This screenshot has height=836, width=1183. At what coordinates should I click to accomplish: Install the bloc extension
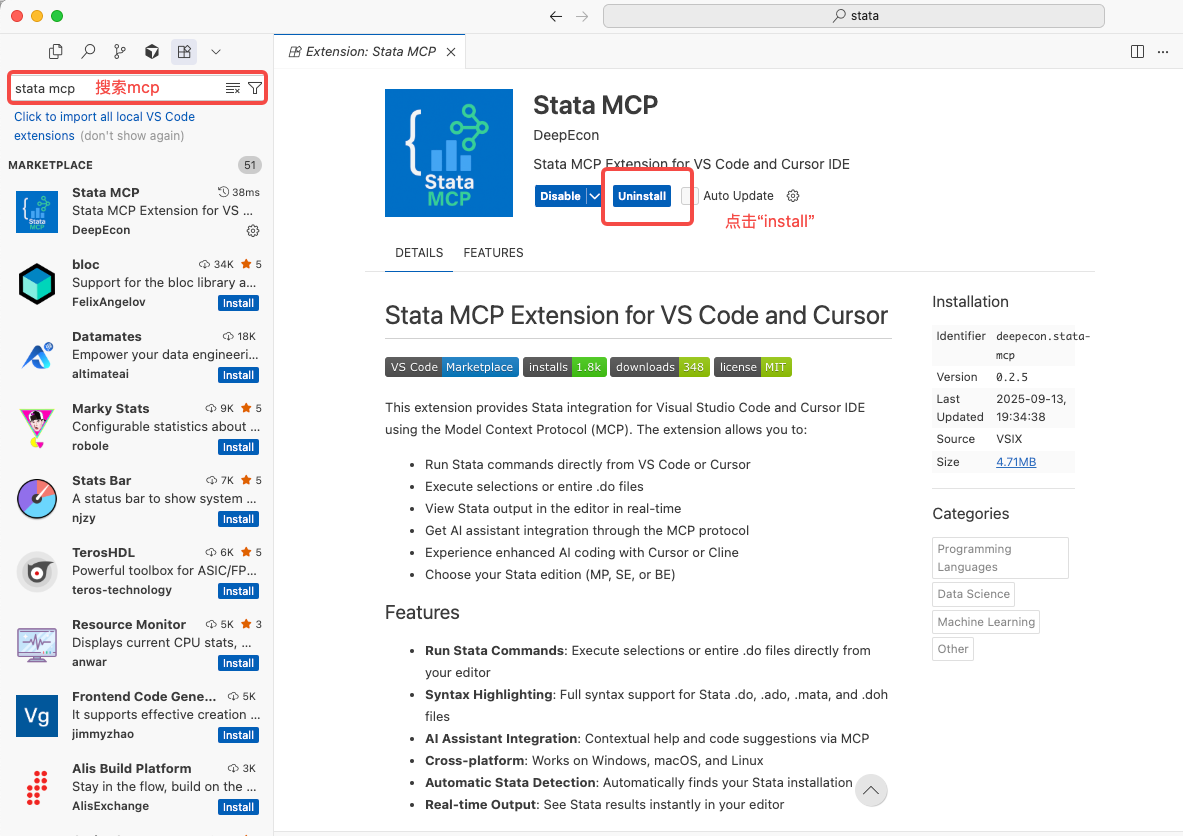tap(238, 303)
